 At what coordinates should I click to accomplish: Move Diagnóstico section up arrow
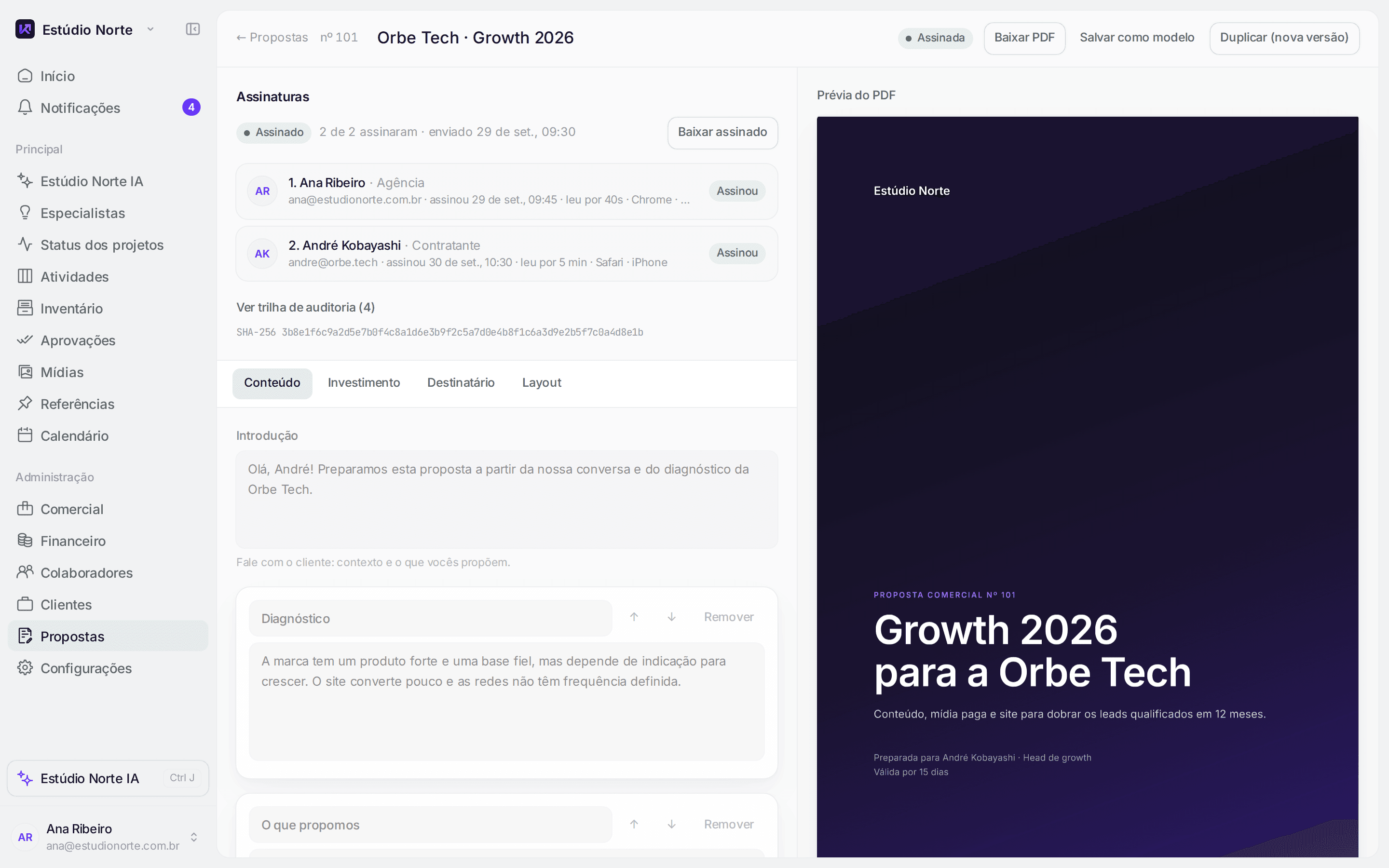click(634, 617)
